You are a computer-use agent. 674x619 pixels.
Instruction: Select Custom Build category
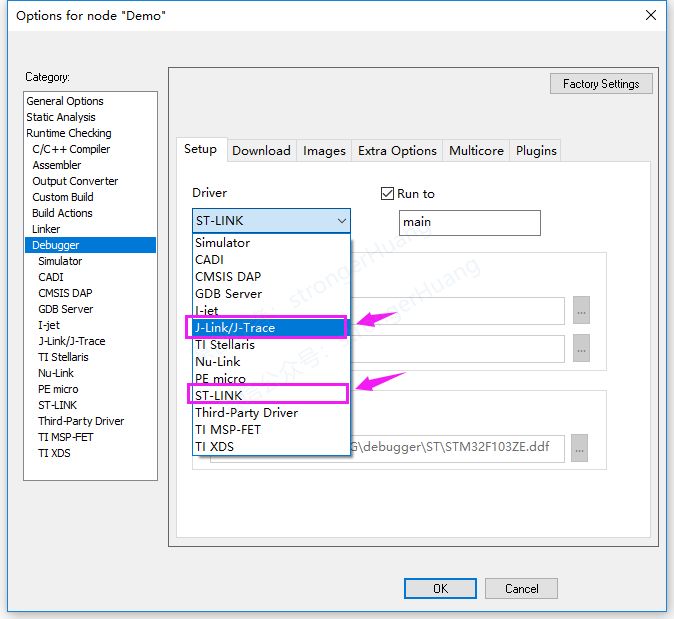(x=90, y=197)
